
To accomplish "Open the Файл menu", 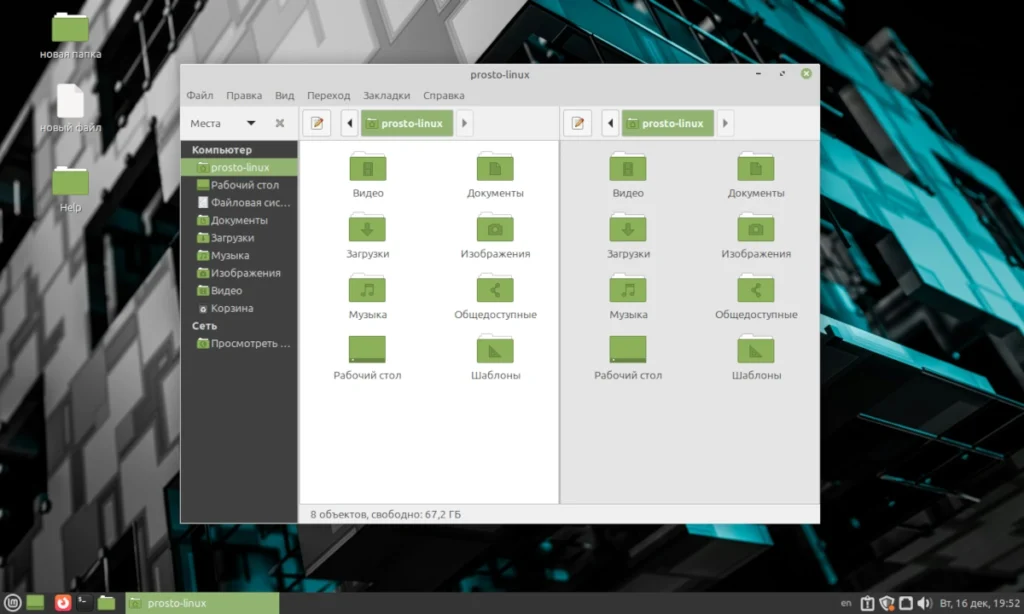I will pyautogui.click(x=200, y=95).
